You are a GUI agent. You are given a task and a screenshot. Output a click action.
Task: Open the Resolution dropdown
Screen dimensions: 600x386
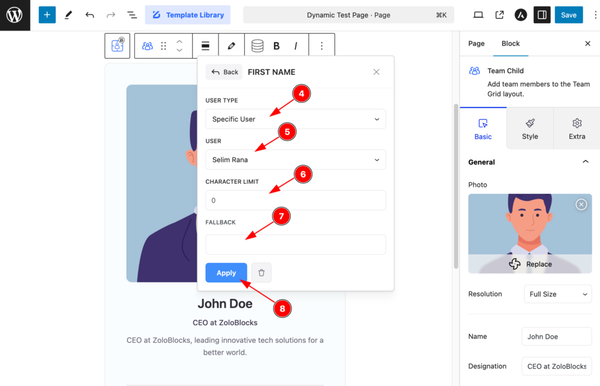click(558, 294)
